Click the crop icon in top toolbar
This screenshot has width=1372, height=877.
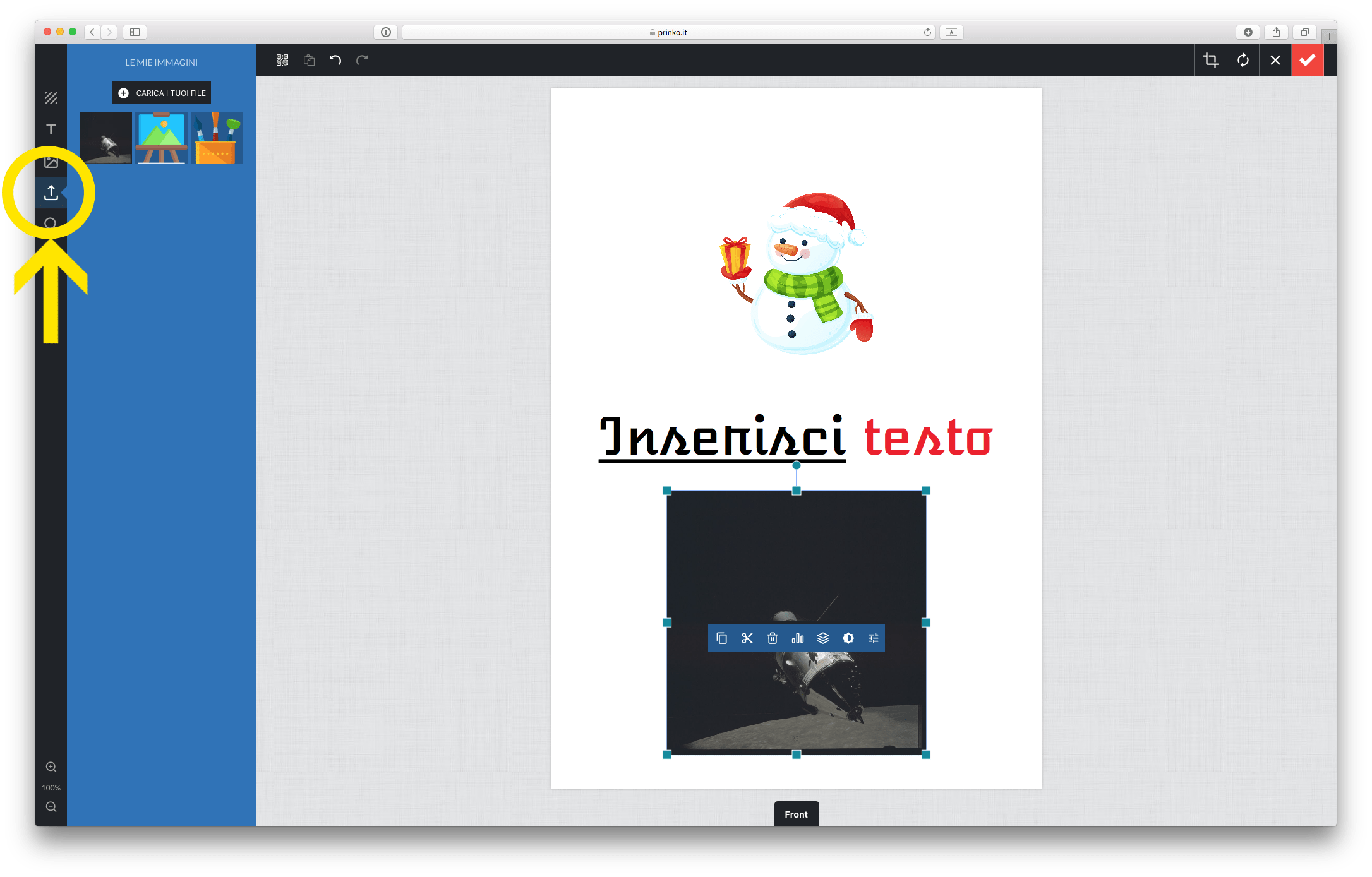click(1211, 60)
